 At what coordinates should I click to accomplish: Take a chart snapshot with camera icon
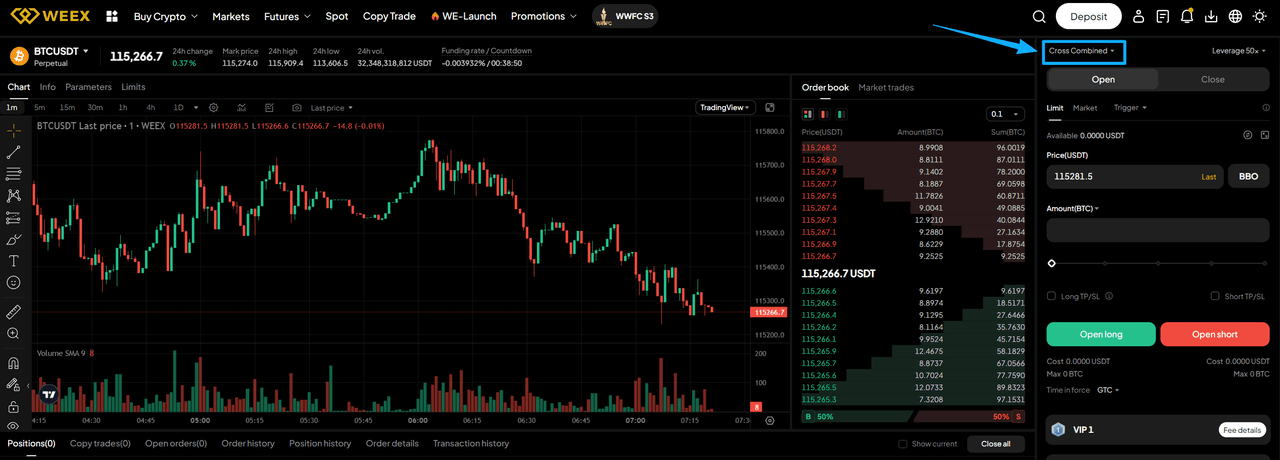pyautogui.click(x=296, y=108)
